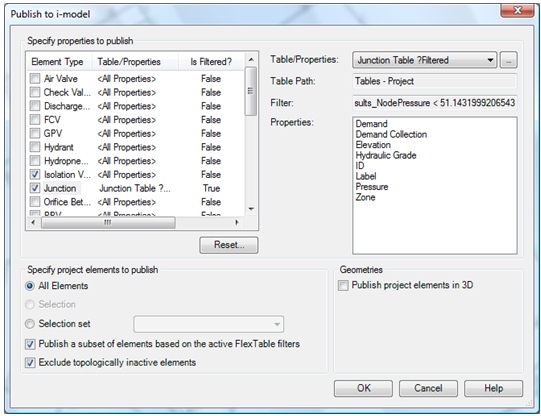Select Pressure in the Properties list
This screenshot has height=416, width=541.
(372, 187)
